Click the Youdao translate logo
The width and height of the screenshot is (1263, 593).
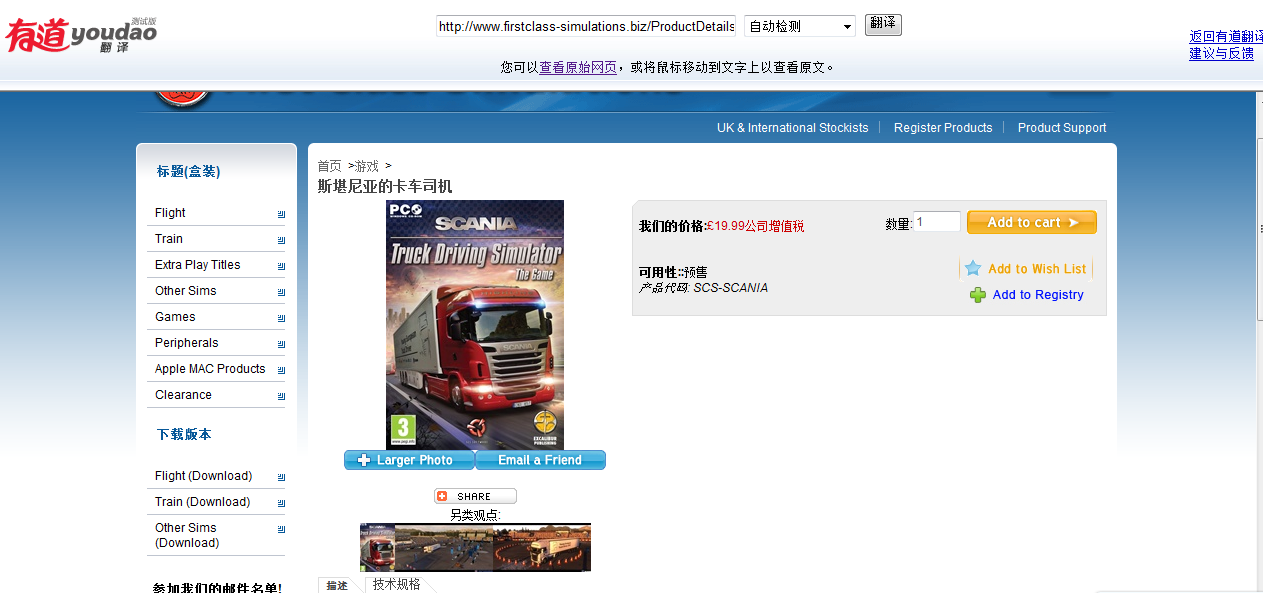pyautogui.click(x=80, y=35)
